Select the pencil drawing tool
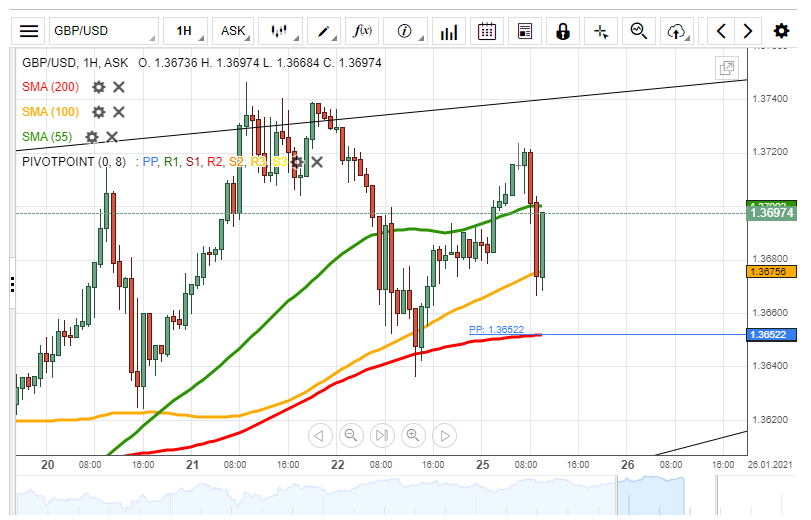This screenshot has height=520, width=811. point(324,31)
